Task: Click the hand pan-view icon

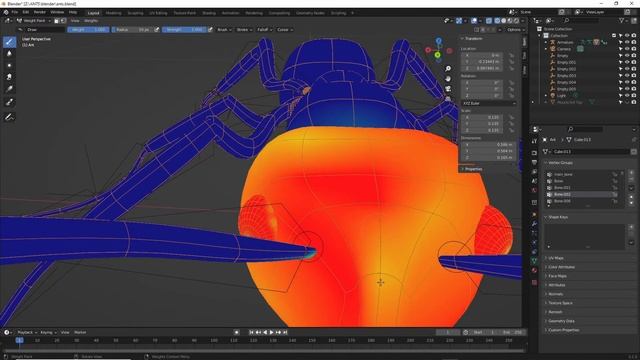Action: [x=448, y=78]
